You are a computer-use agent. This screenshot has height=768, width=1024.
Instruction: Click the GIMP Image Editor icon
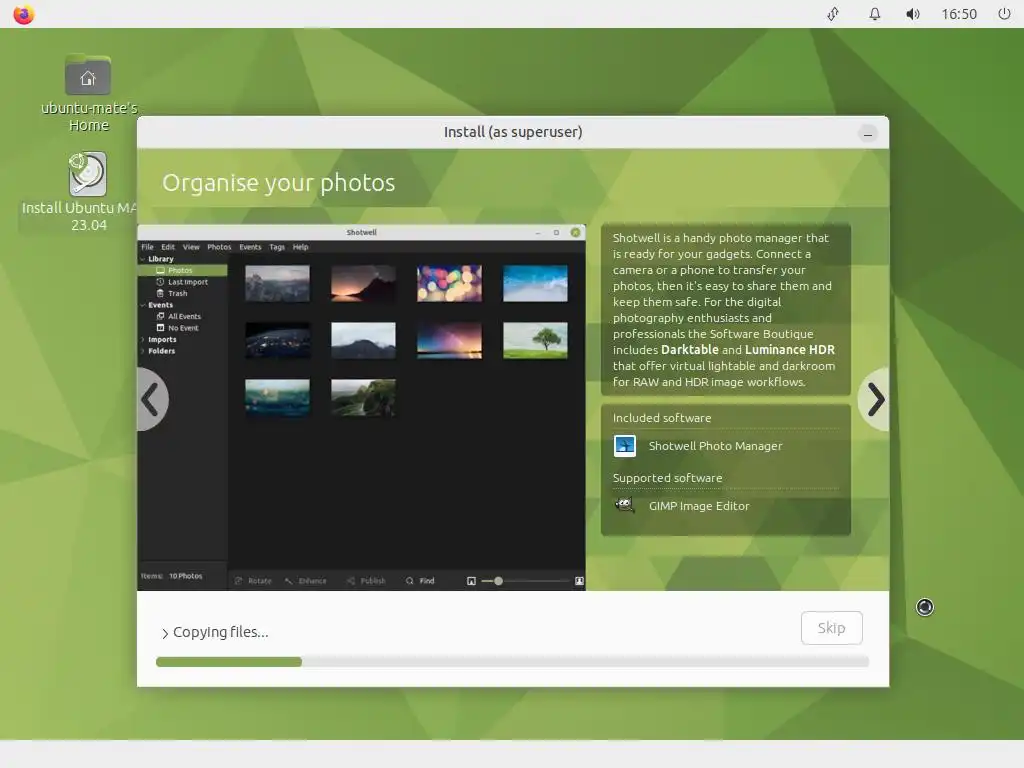pos(624,505)
